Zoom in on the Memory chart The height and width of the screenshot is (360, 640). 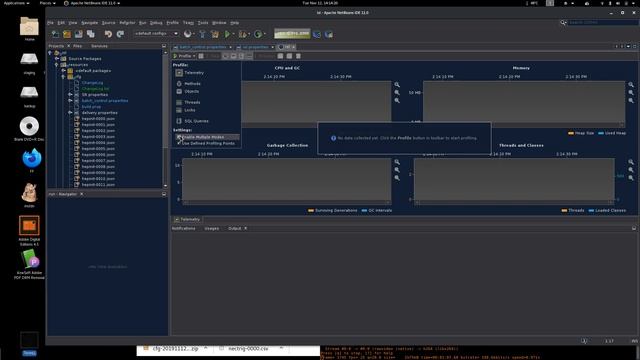point(631,84)
